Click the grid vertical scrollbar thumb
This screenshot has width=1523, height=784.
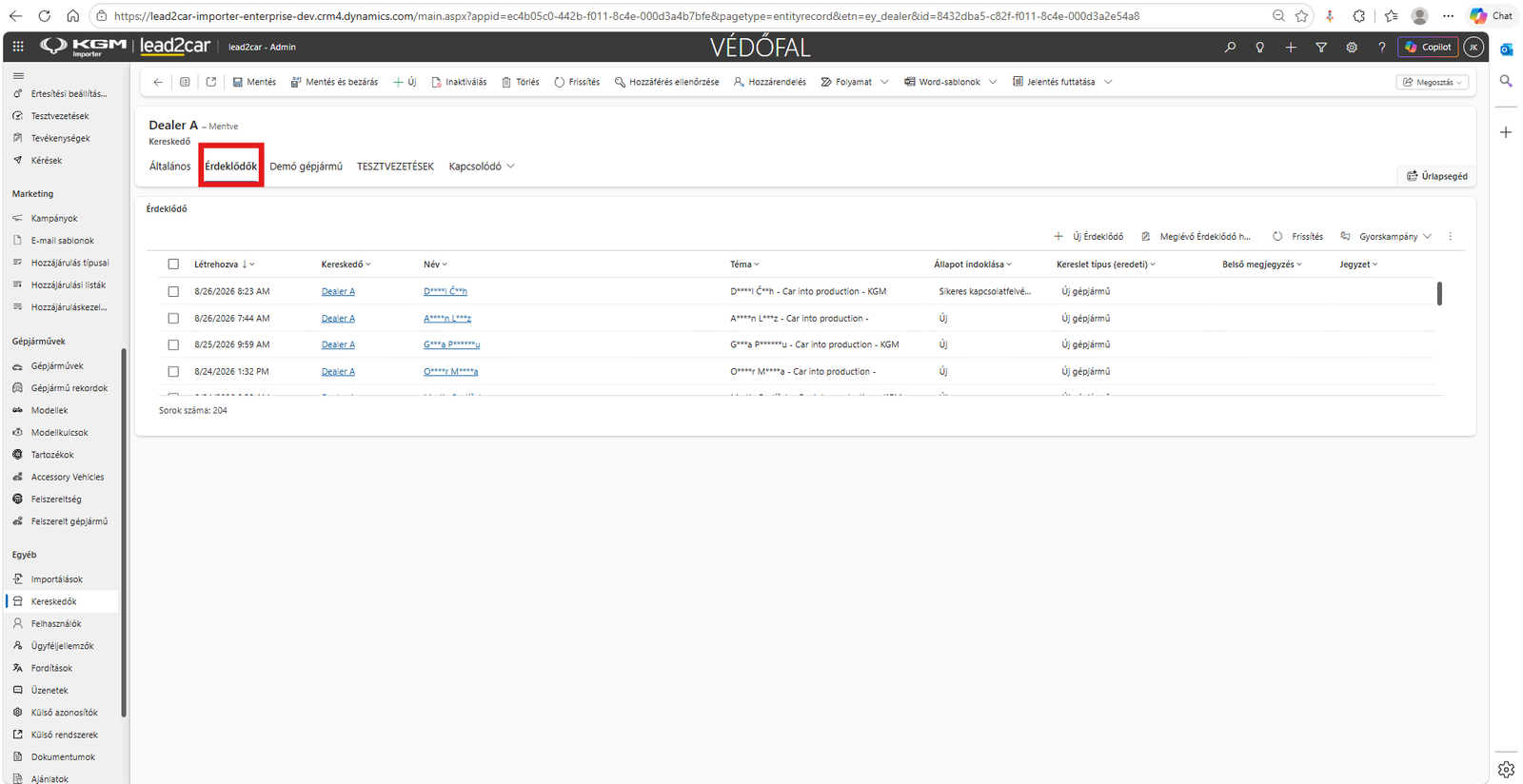1439,294
